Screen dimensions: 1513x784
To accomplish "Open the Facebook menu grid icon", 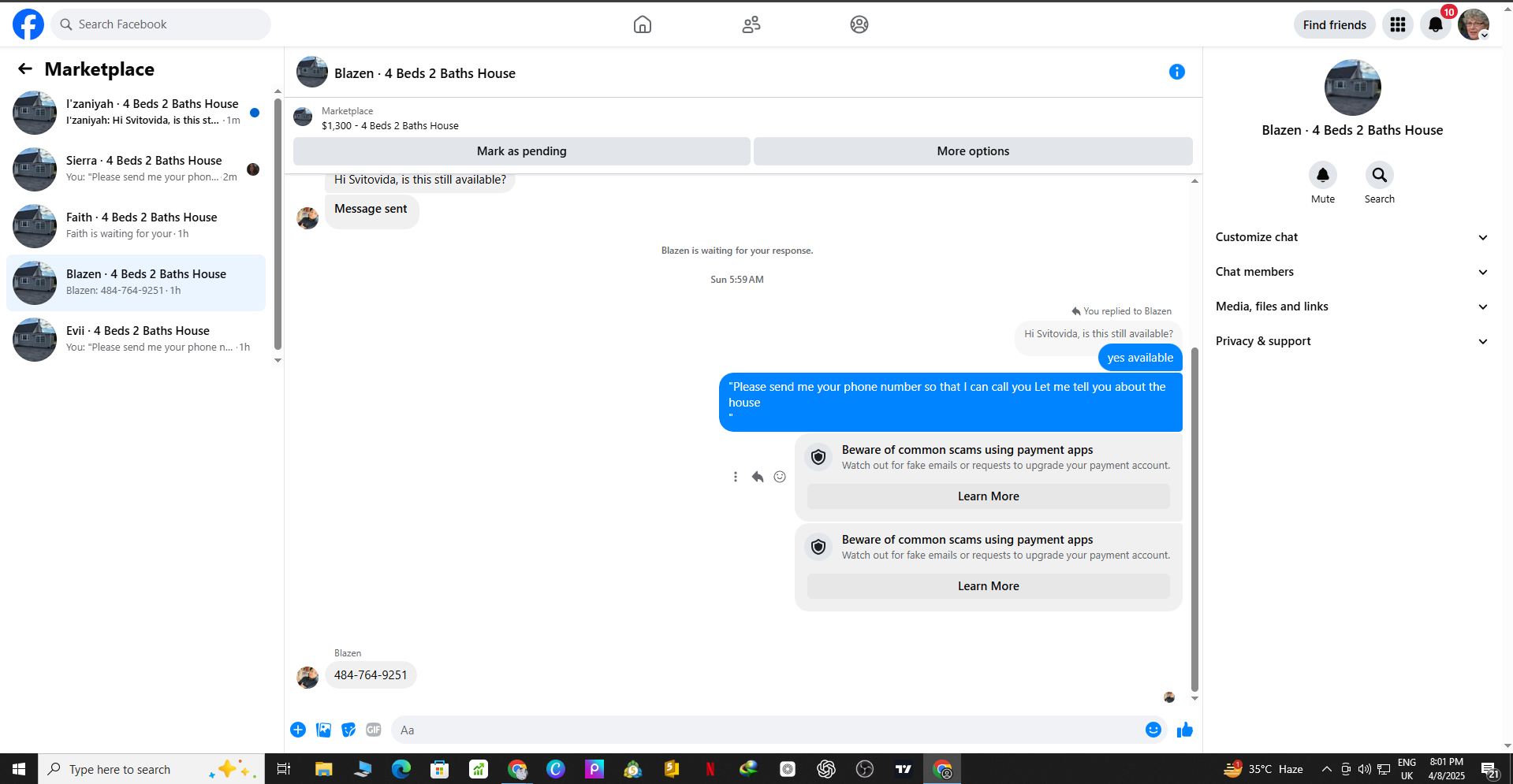I will click(x=1398, y=24).
